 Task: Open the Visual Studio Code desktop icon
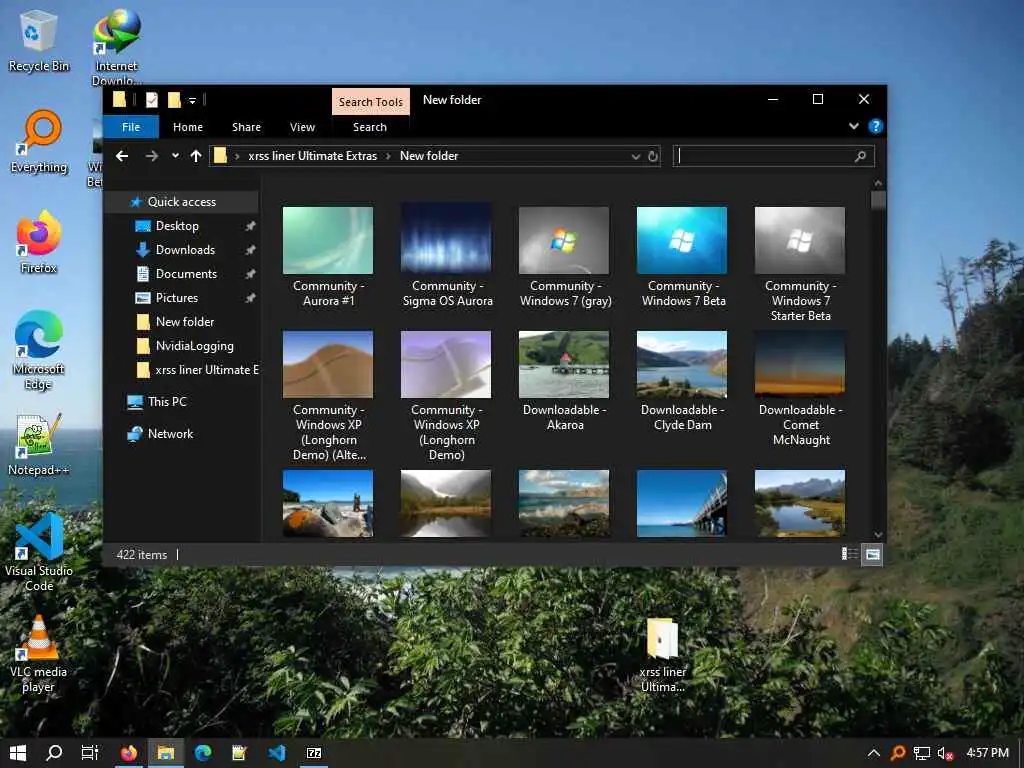39,552
